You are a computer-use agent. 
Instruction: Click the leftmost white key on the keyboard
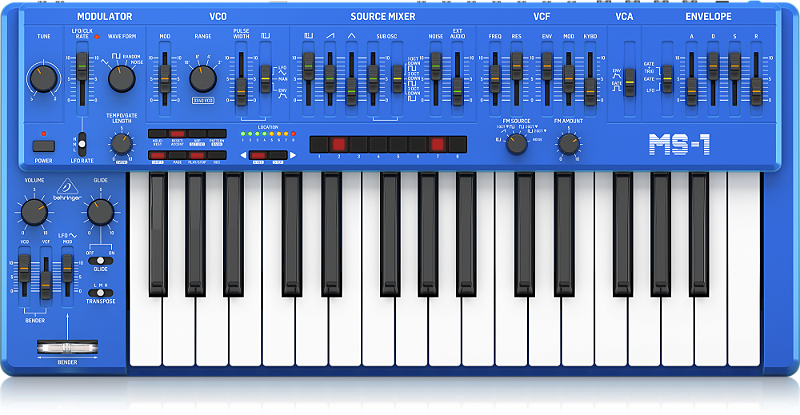pos(146,332)
